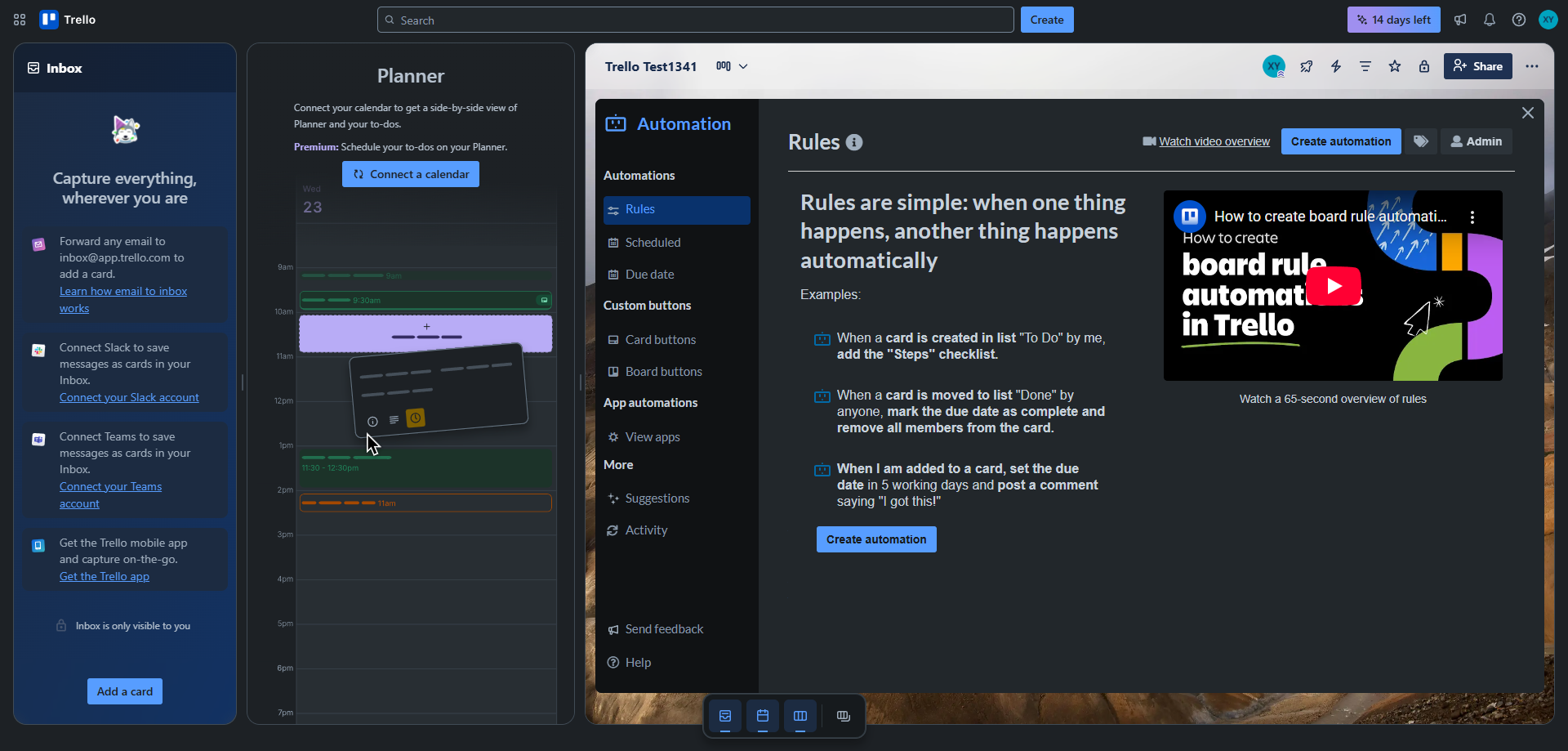The height and width of the screenshot is (751, 1568).
Task: Click the video title text on thumbnail
Action: pyautogui.click(x=1330, y=217)
